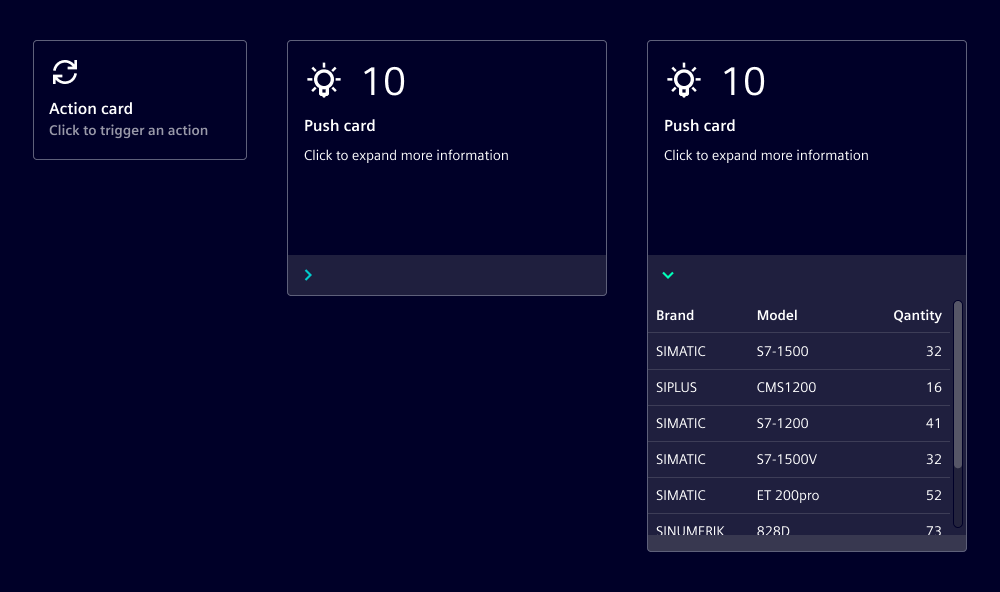Click the vertical scrollbar of the device table

[x=958, y=385]
